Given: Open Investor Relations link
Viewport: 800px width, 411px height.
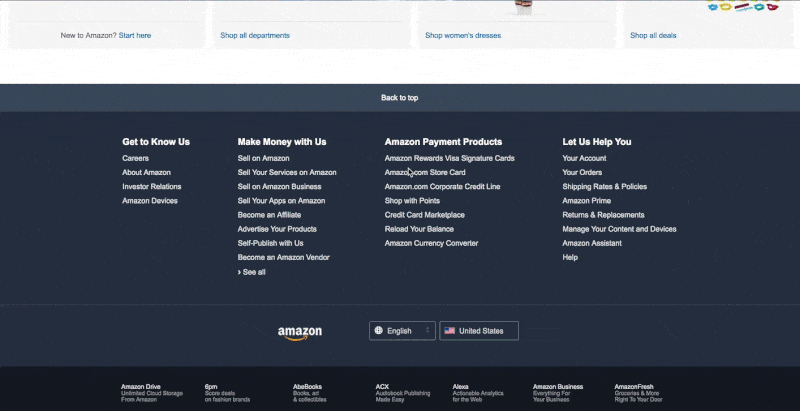Looking at the screenshot, I should click(x=152, y=187).
